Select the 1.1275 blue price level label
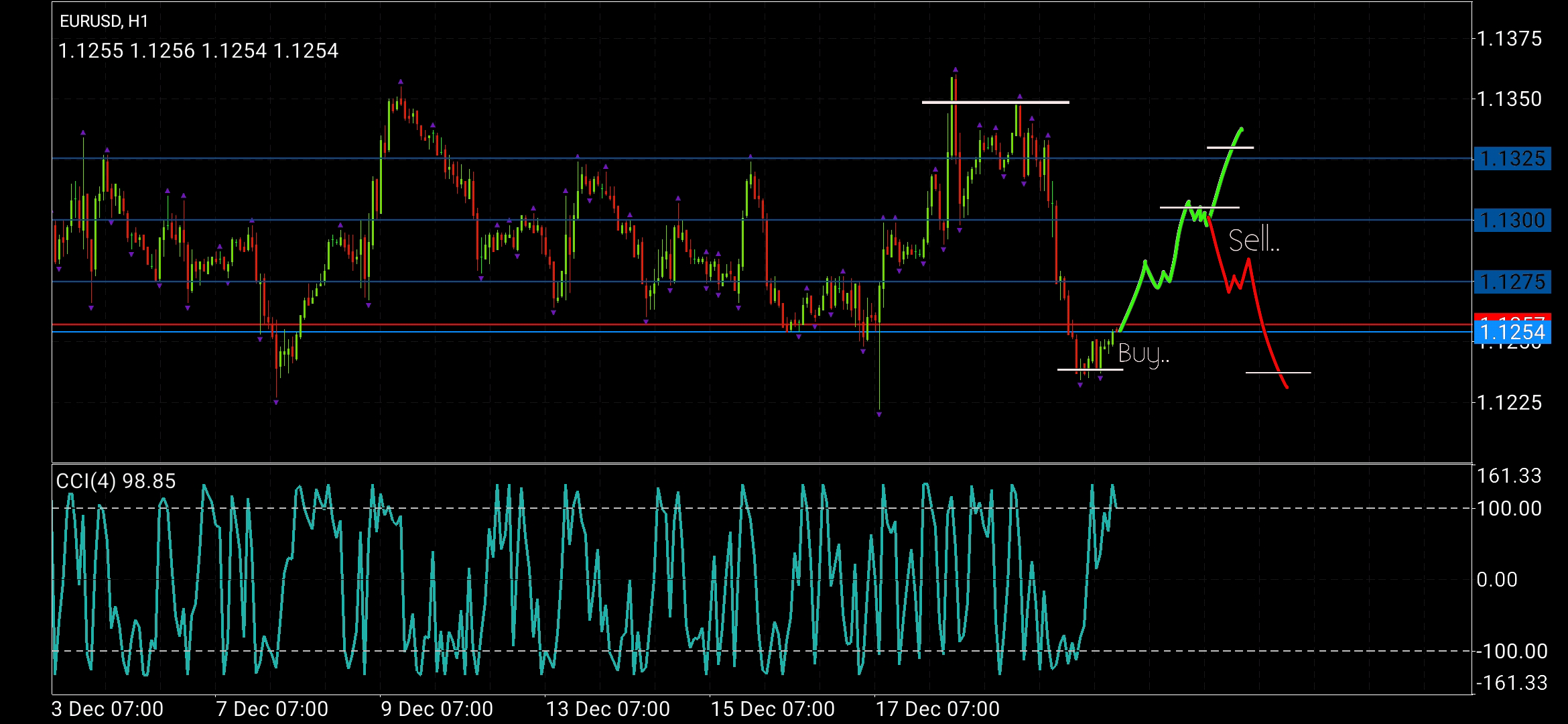 pos(1512,282)
